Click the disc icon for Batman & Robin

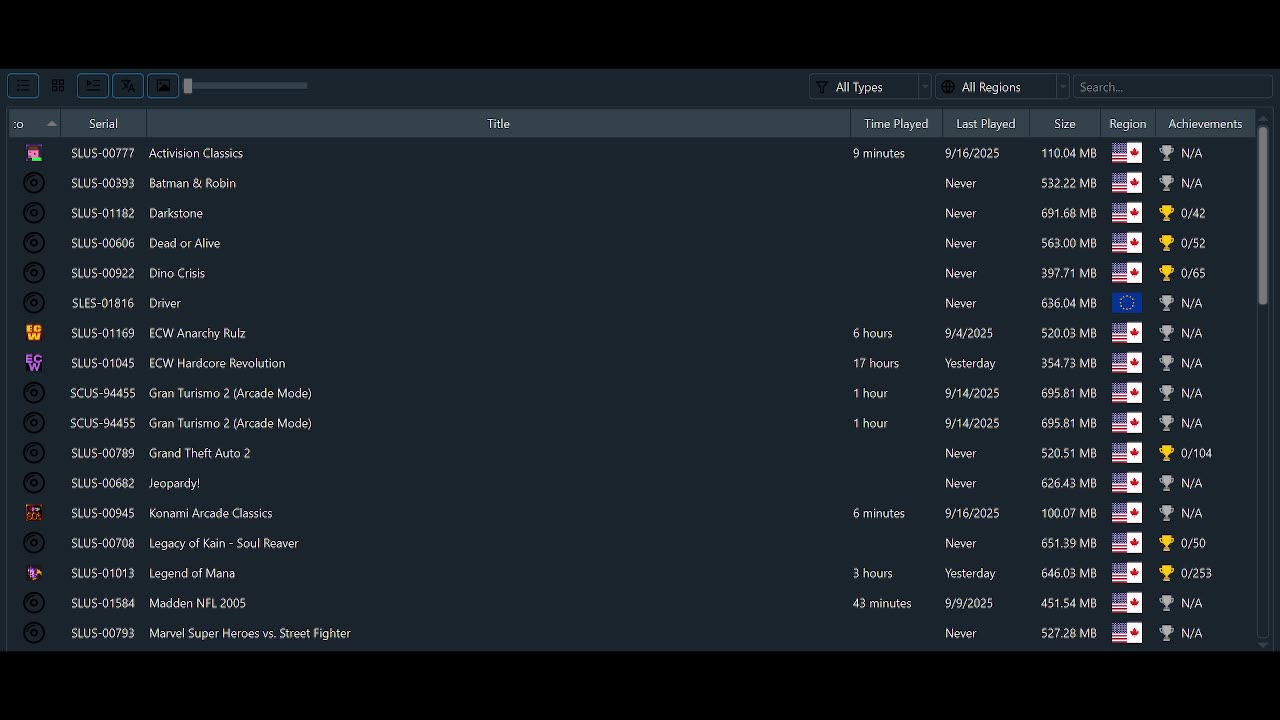(x=34, y=183)
